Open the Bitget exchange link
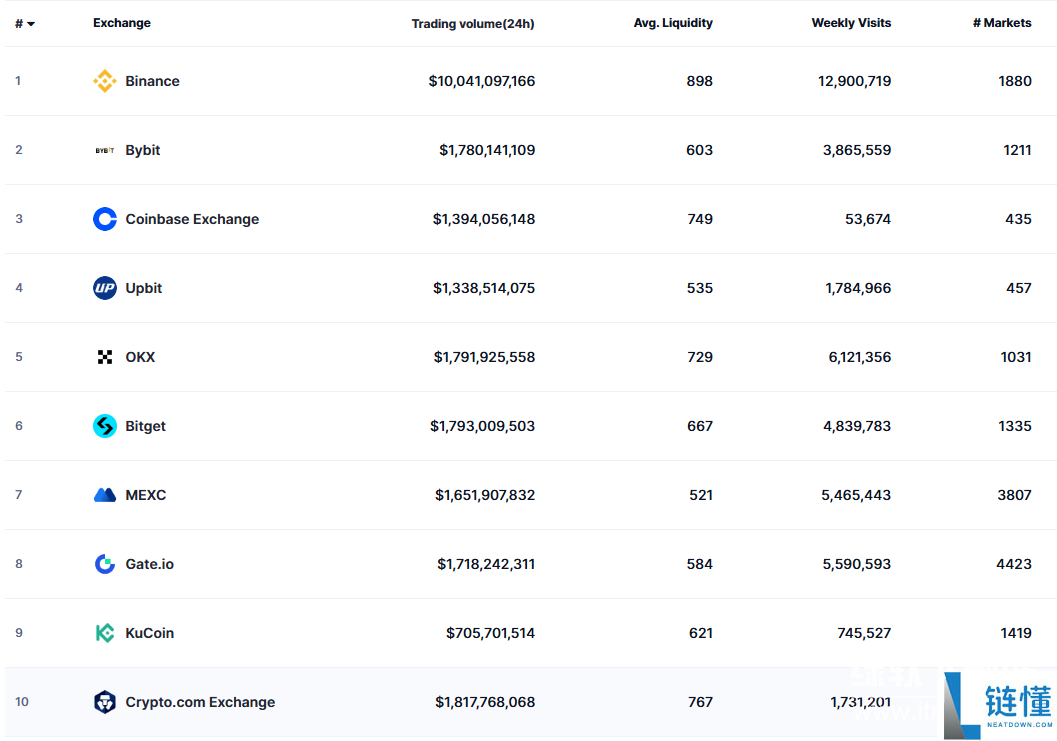The image size is (1057, 741). 146,426
